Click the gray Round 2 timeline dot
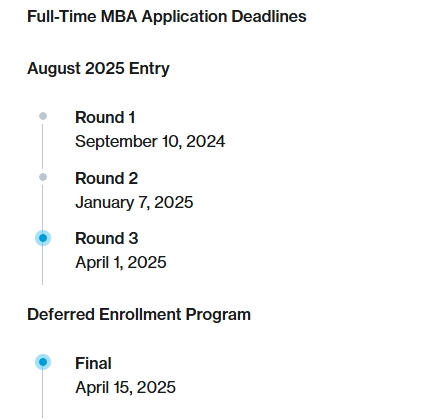The height and width of the screenshot is (420, 436). [43, 177]
